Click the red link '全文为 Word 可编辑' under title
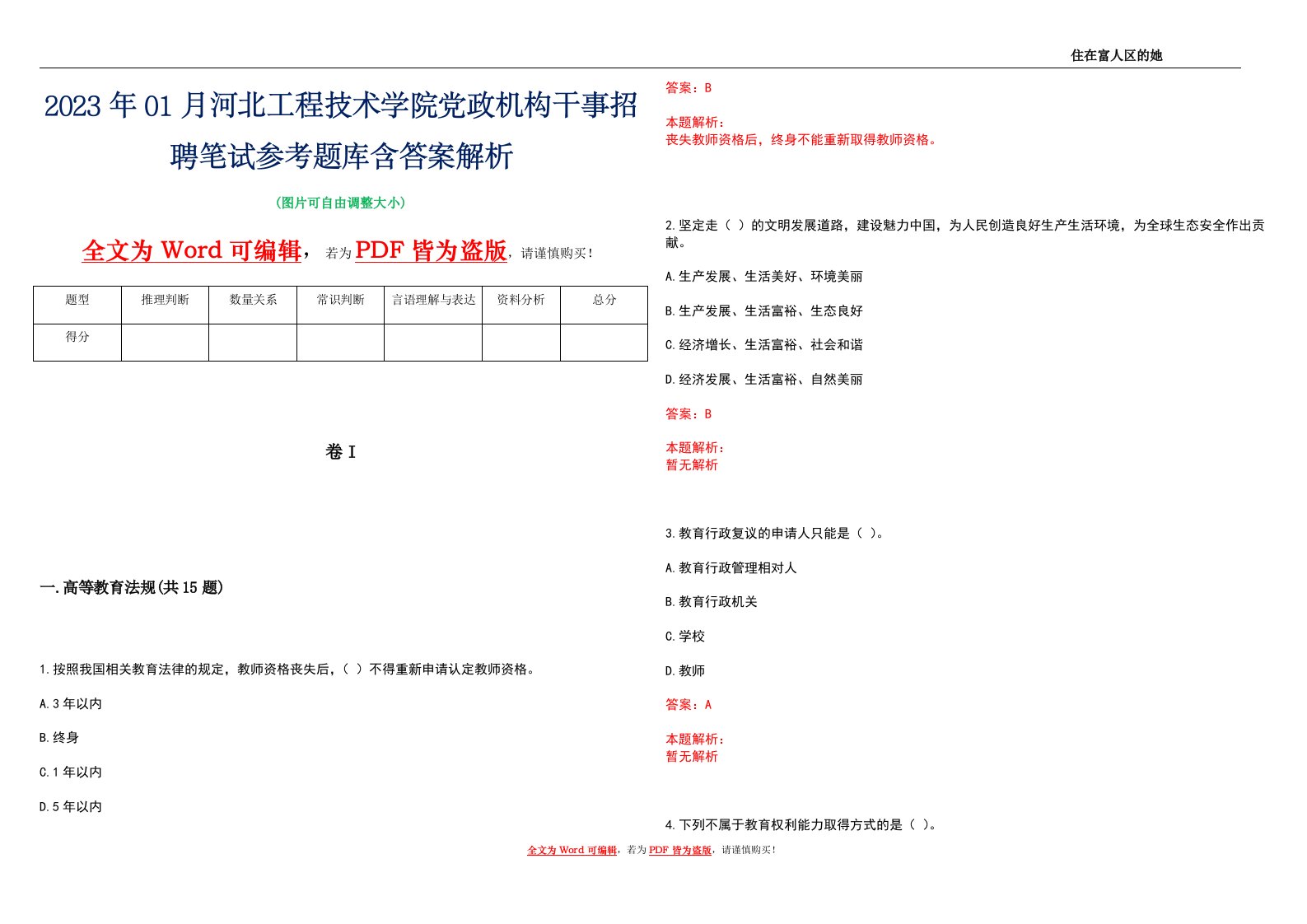This screenshot has width=1307, height=924. click(192, 250)
